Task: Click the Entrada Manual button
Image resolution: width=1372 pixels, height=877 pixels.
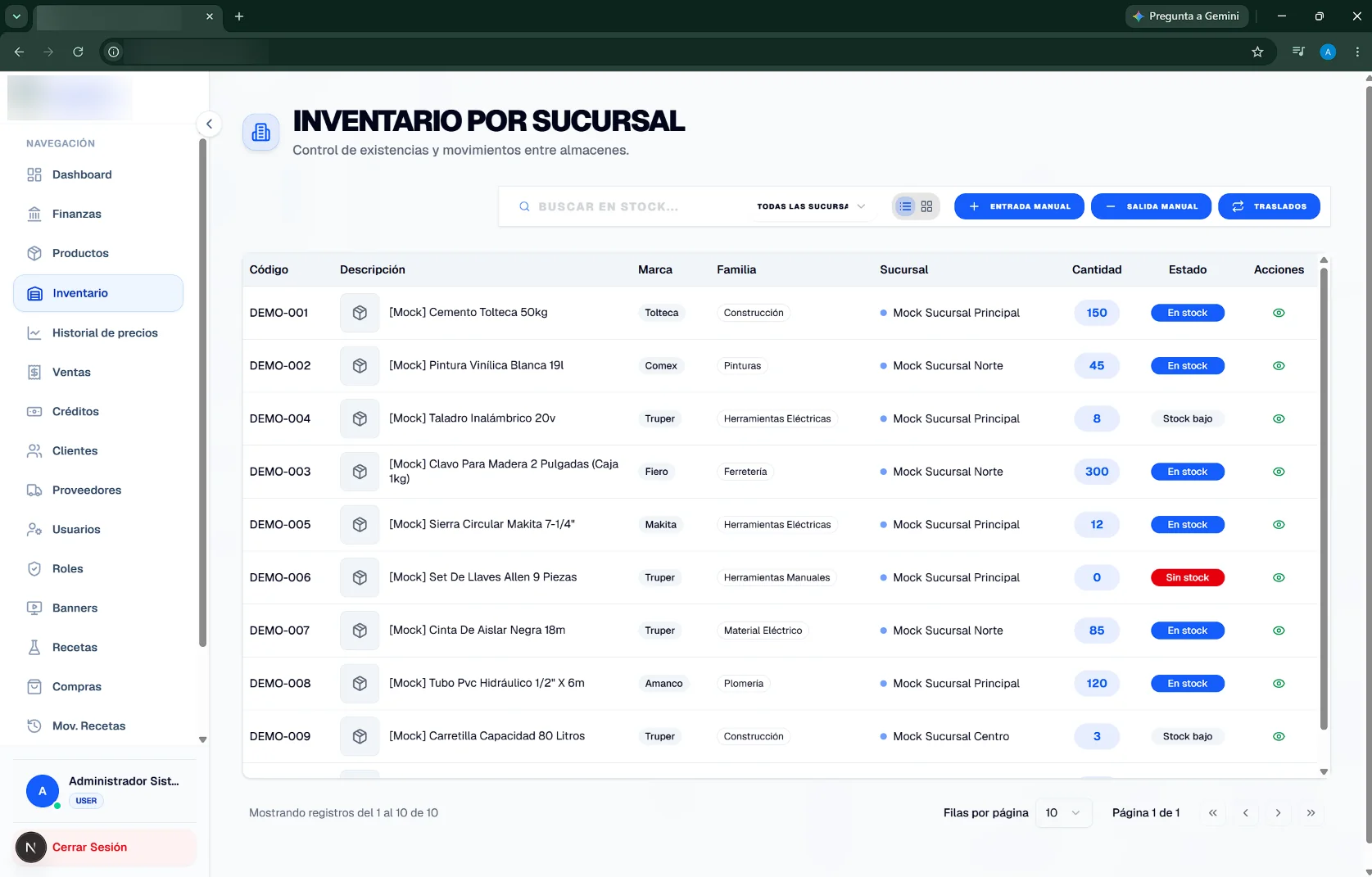Action: click(x=1019, y=206)
